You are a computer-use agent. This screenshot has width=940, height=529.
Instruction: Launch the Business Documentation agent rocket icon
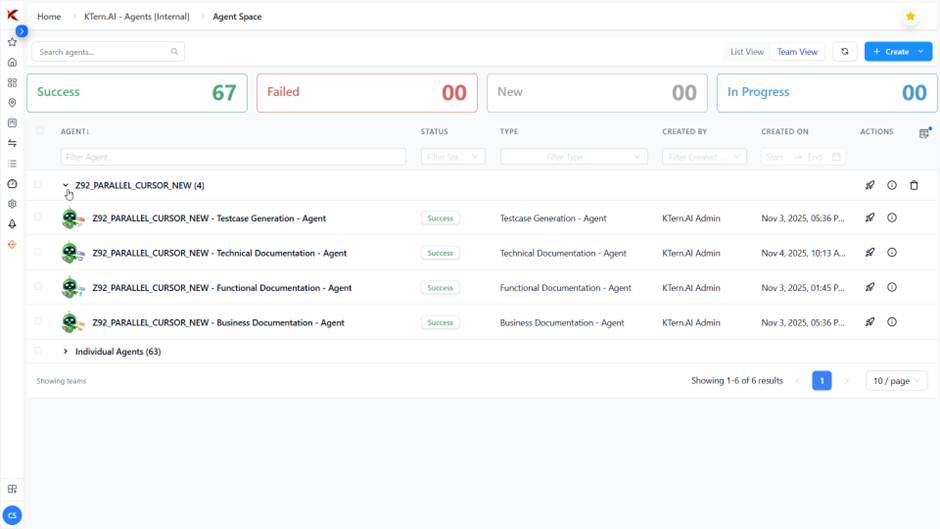870,322
